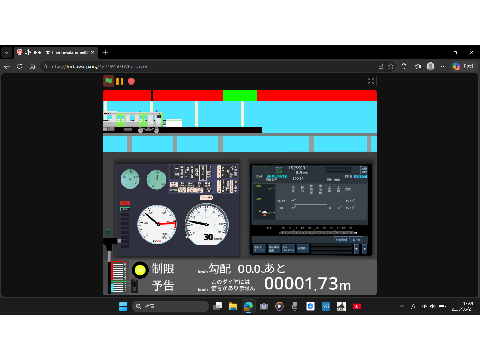
Task: Click the 予告 label text
Action: click(163, 286)
